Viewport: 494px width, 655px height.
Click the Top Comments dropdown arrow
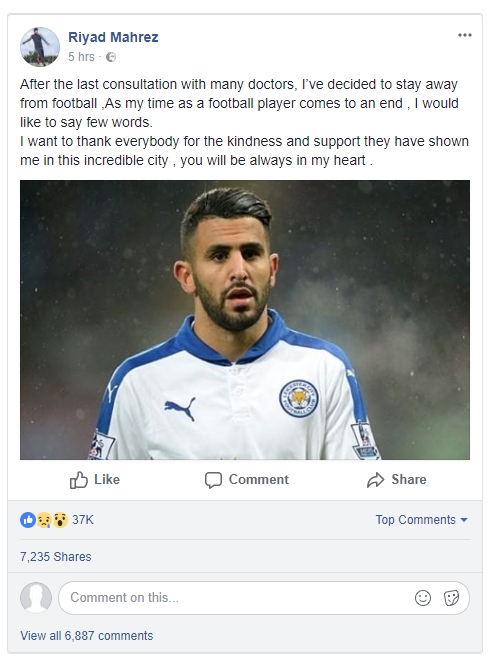point(464,520)
